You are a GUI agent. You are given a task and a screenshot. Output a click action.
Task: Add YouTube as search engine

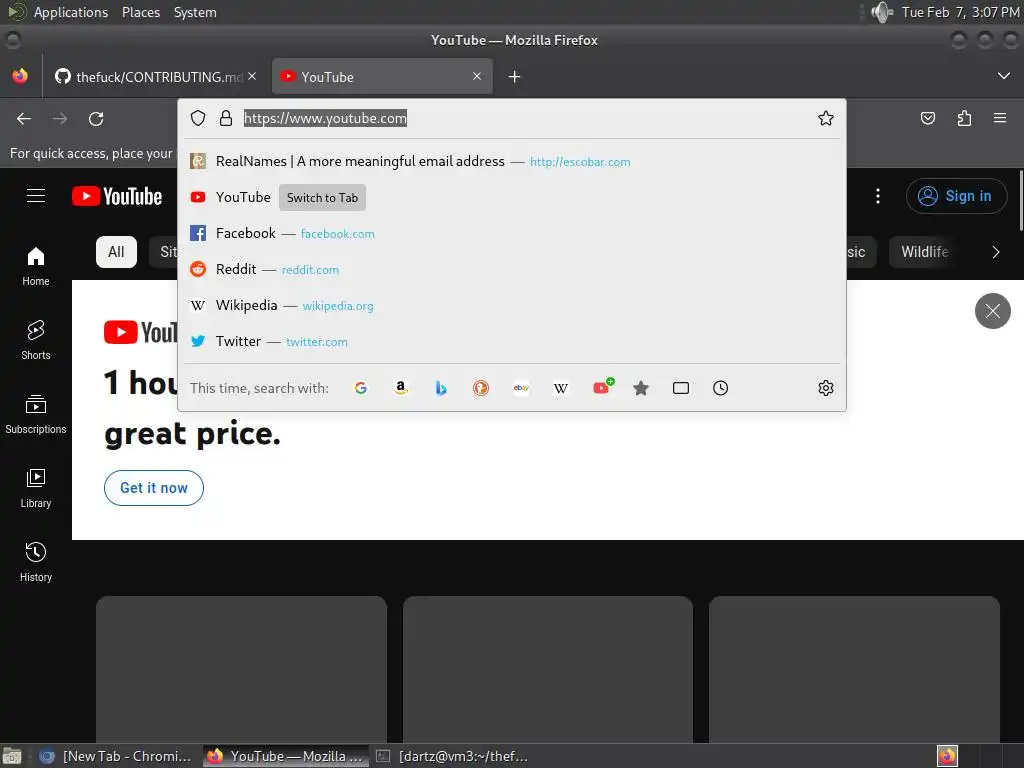(602, 387)
